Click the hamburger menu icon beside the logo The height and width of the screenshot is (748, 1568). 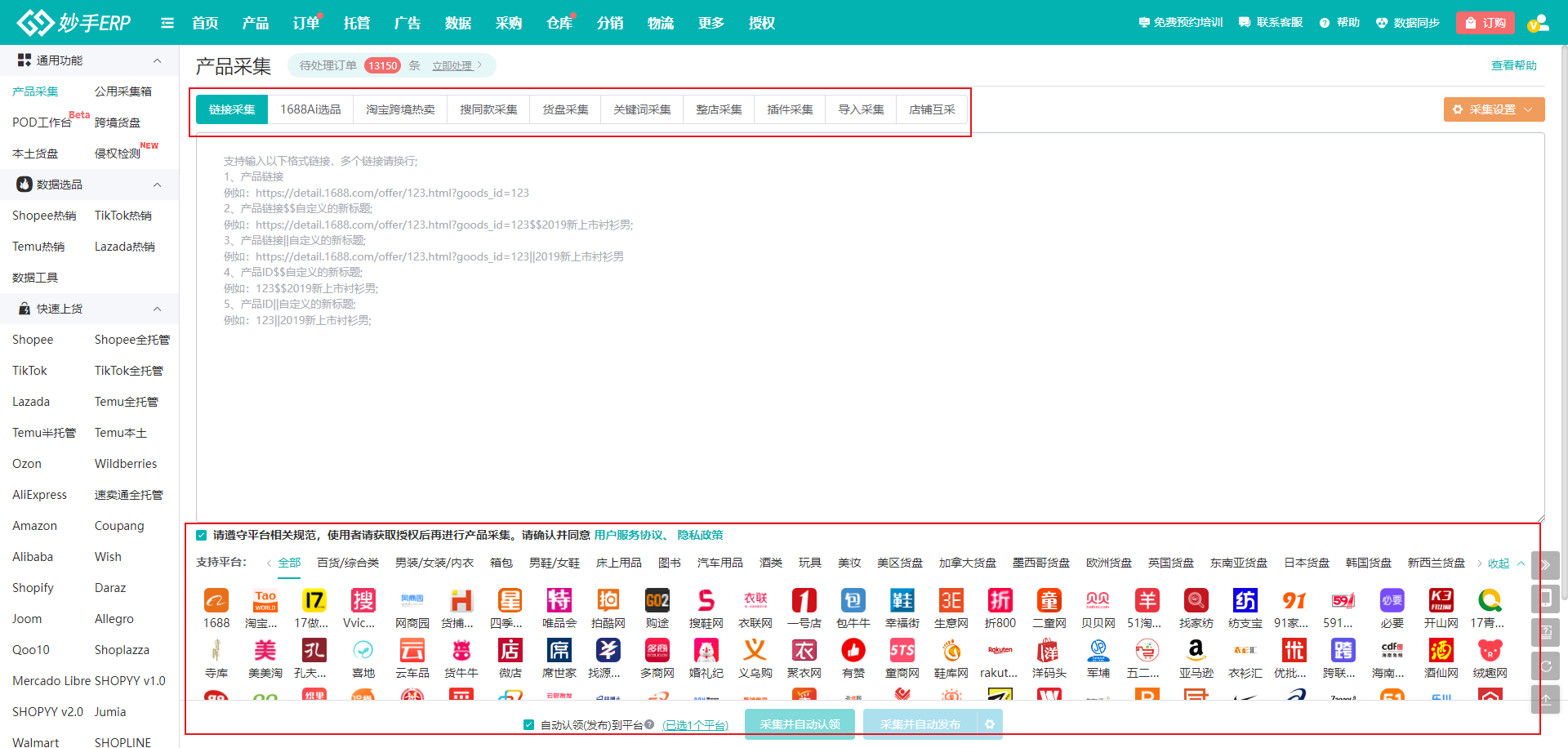pyautogui.click(x=167, y=23)
